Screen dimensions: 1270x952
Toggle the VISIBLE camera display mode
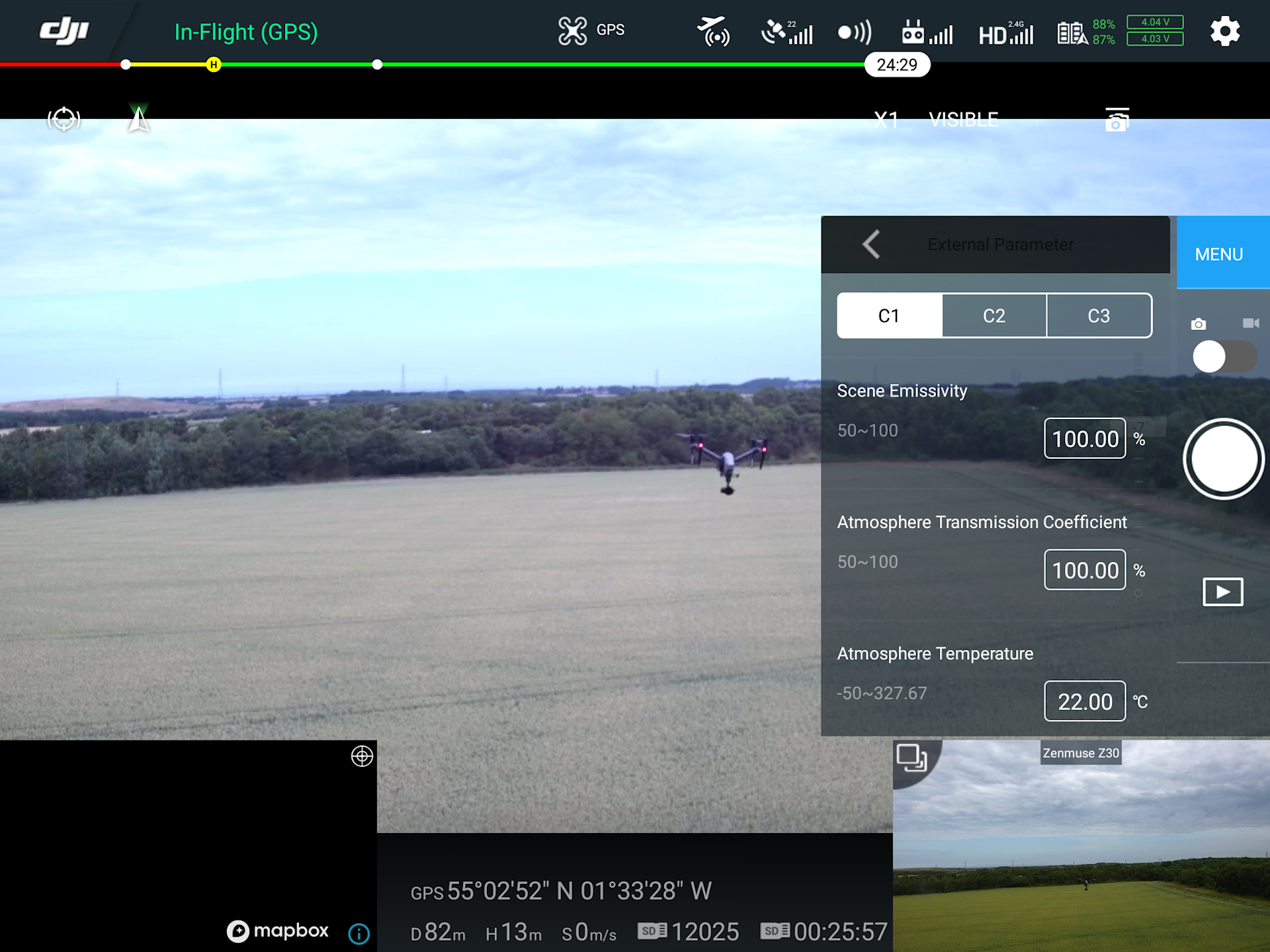coord(963,120)
